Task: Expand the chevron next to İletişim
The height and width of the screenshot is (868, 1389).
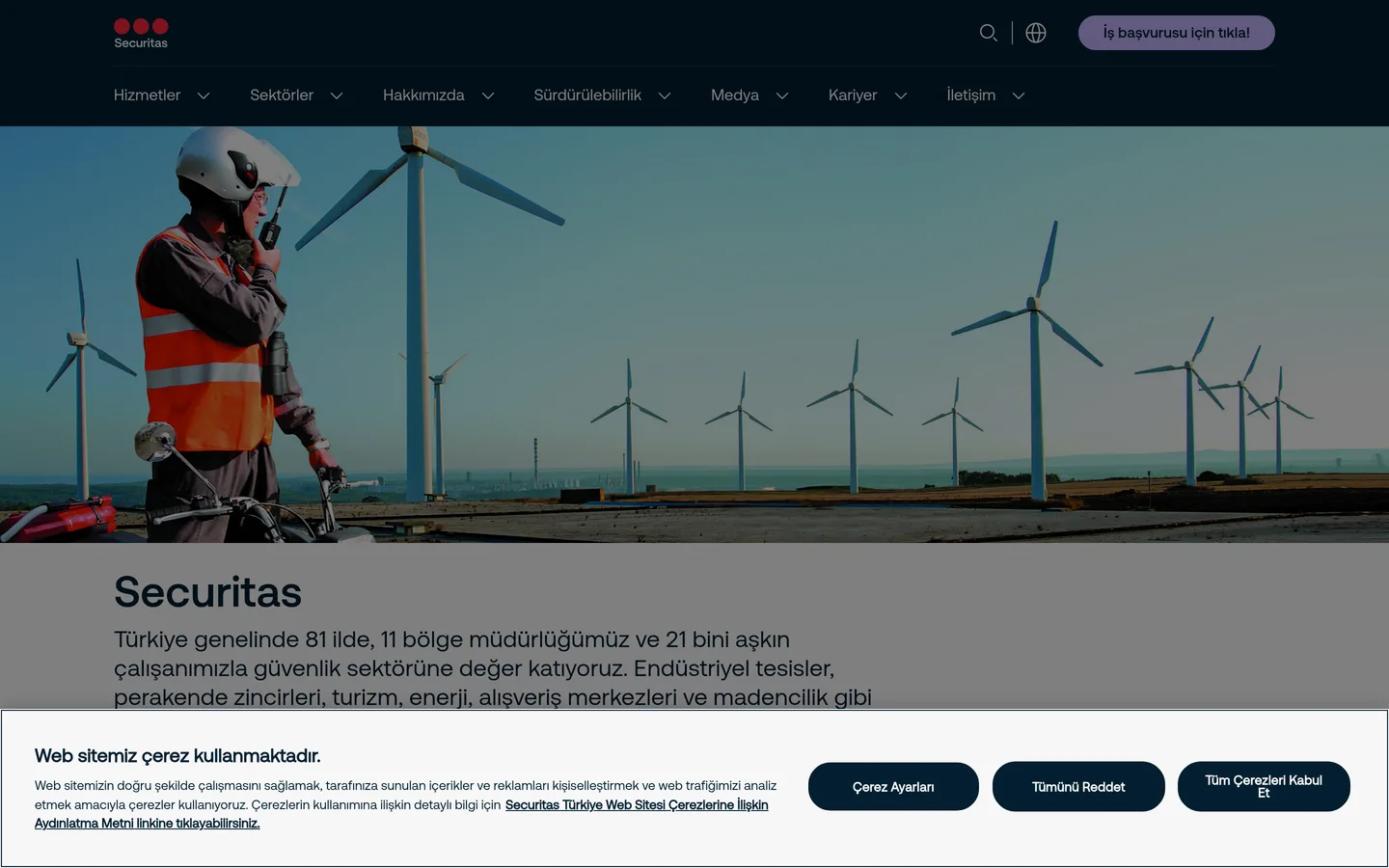Action: pyautogui.click(x=1019, y=95)
